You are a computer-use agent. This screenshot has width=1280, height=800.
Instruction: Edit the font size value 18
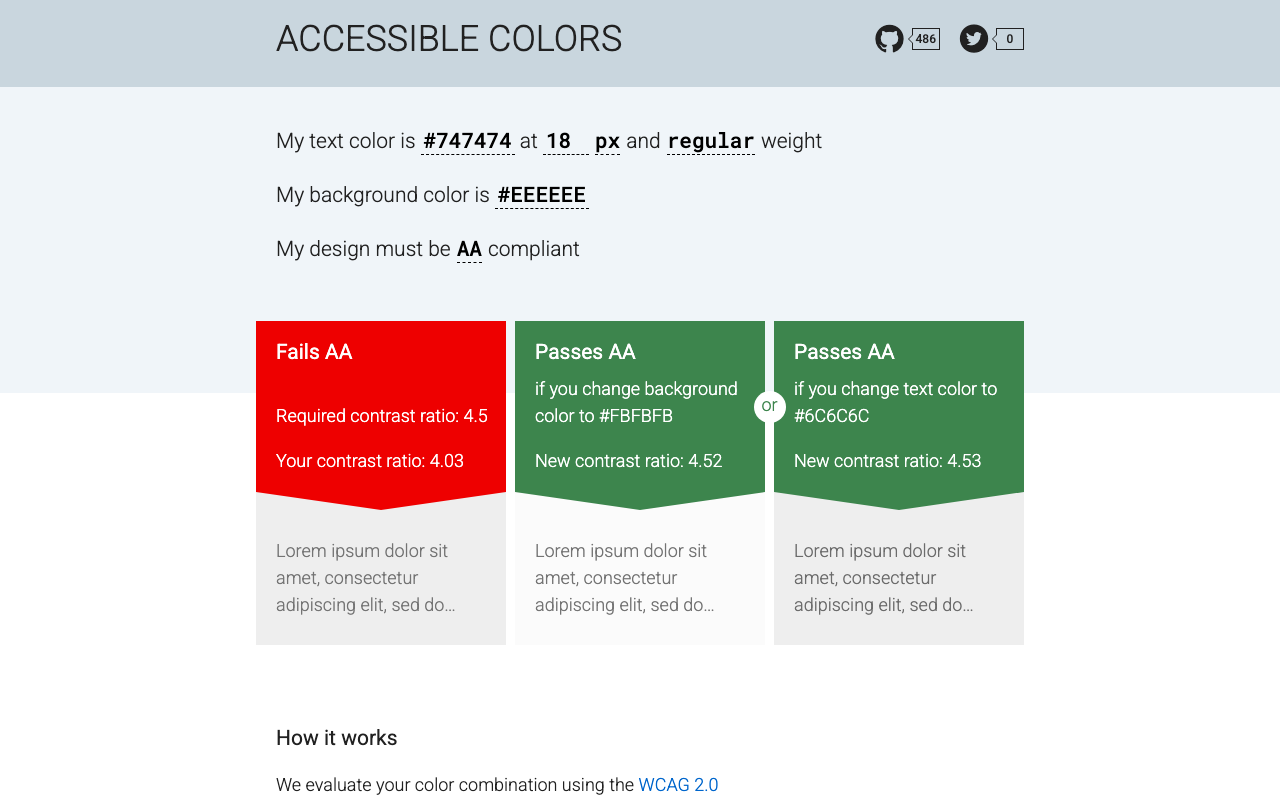pyautogui.click(x=566, y=141)
